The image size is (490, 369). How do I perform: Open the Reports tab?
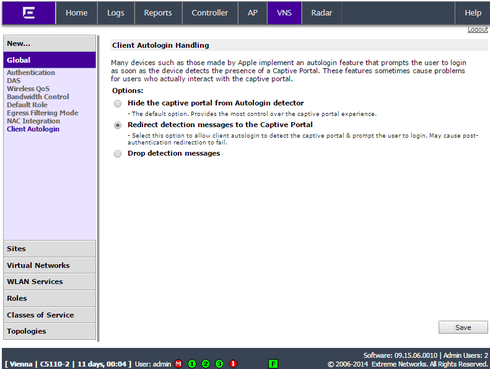pos(158,13)
